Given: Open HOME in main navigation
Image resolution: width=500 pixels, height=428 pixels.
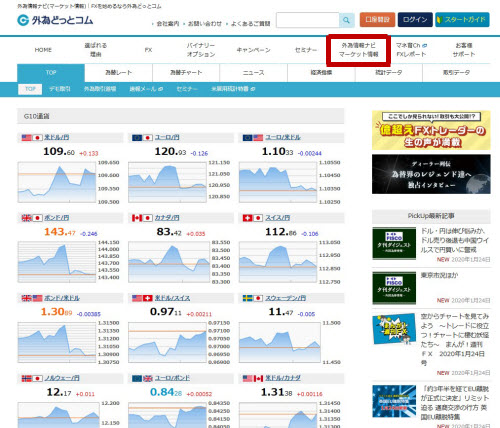Looking at the screenshot, I should click(43, 50).
